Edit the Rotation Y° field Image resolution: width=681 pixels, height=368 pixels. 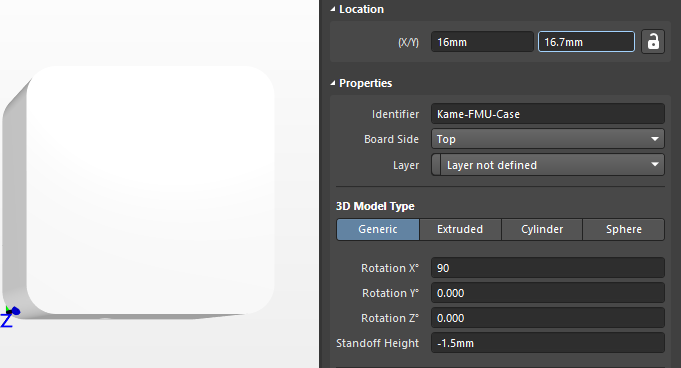coord(548,293)
